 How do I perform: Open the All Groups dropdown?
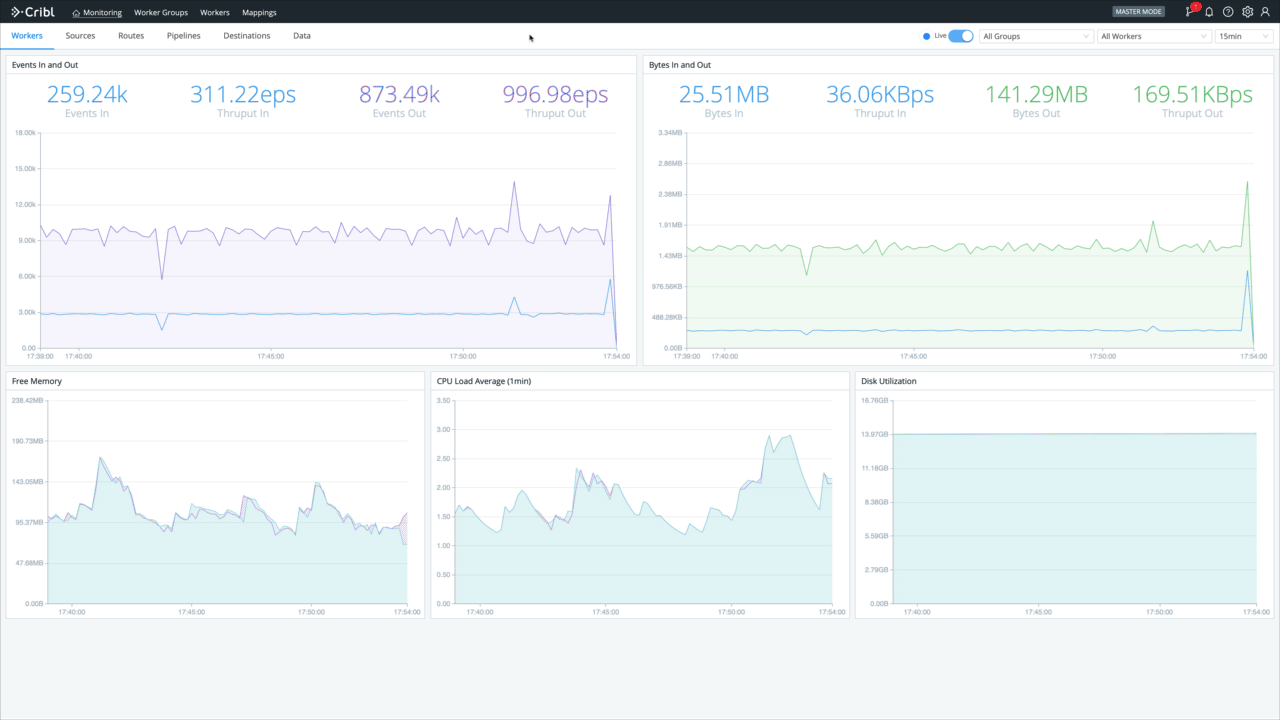(x=1035, y=35)
